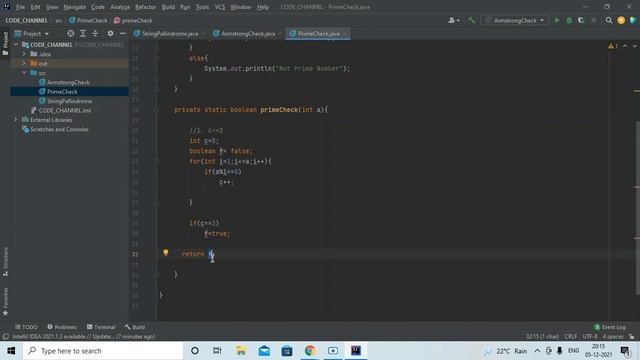Select PrimeCheck in project tree
The height and width of the screenshot is (360, 640).
[62, 92]
